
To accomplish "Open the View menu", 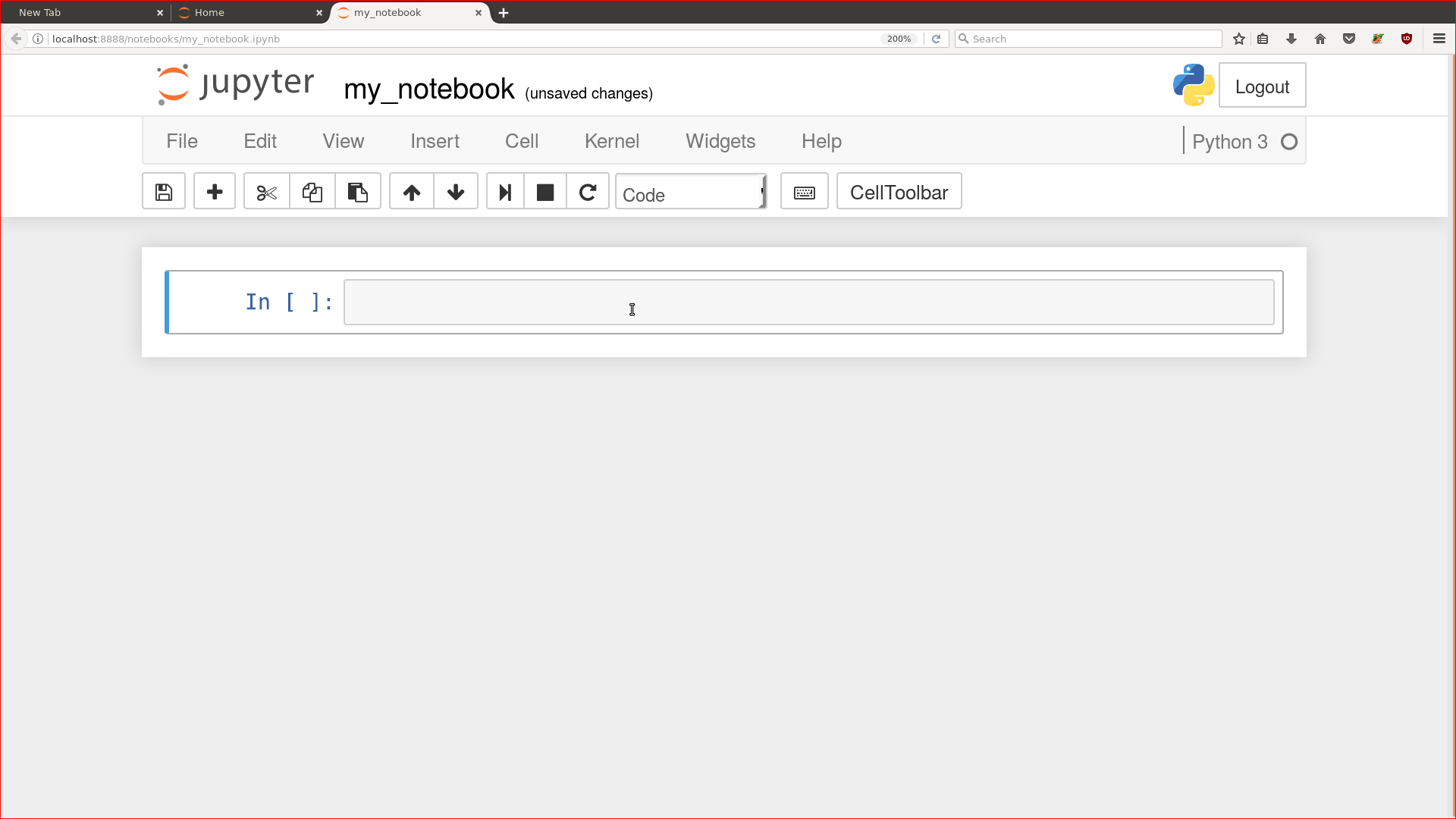I will point(344,141).
